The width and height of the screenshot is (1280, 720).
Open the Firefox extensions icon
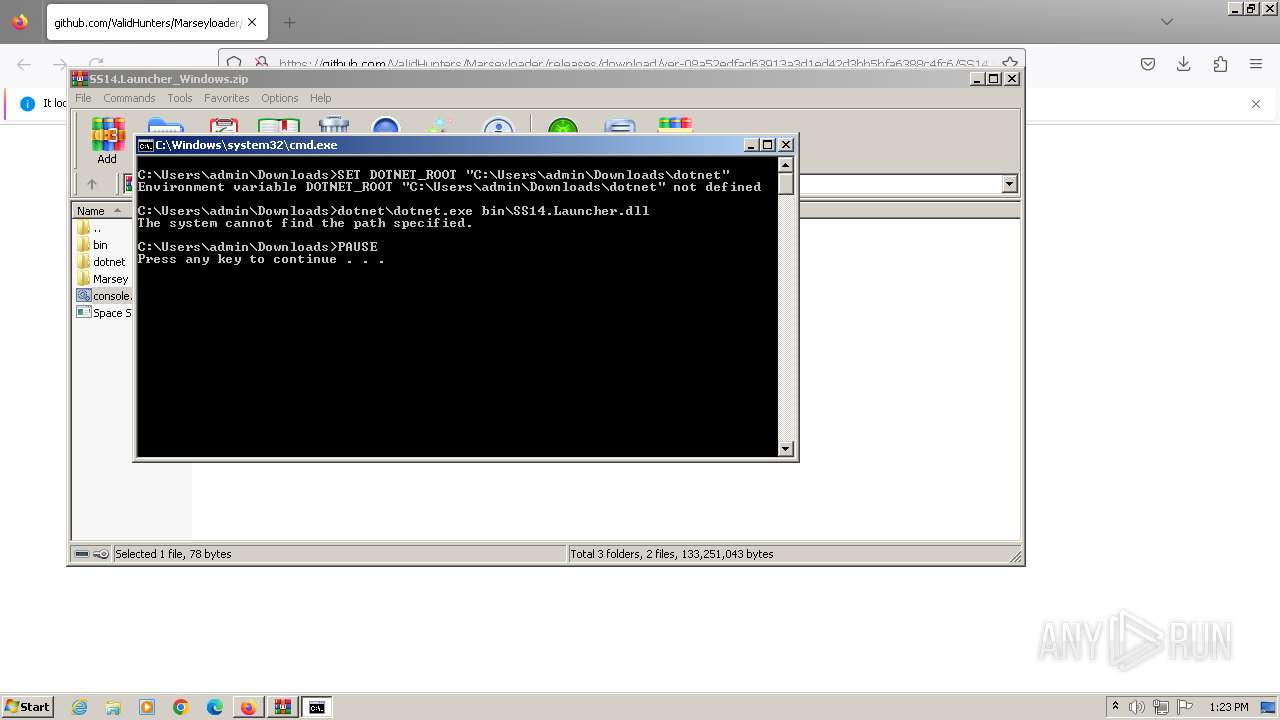[1220, 64]
